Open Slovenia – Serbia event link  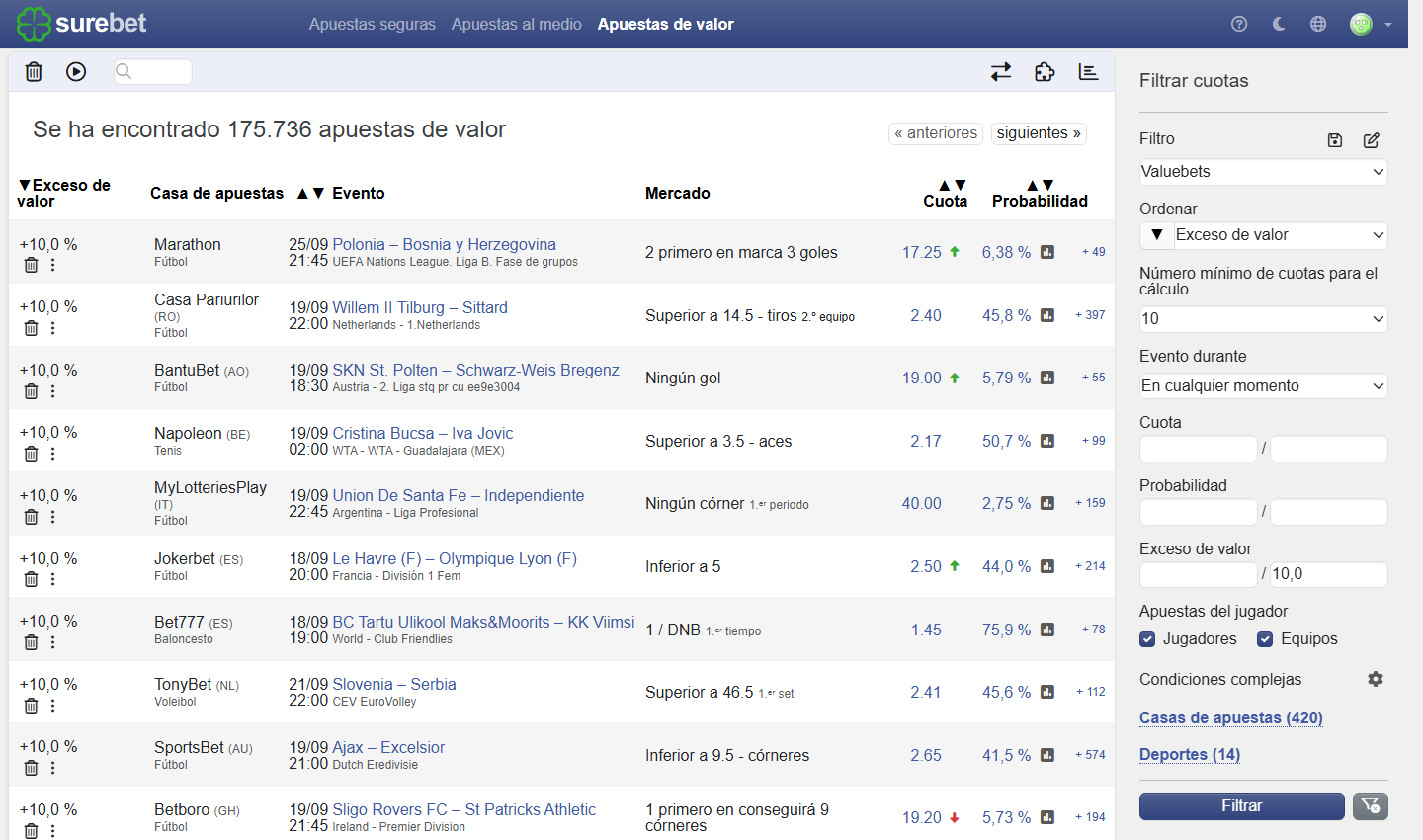click(394, 684)
